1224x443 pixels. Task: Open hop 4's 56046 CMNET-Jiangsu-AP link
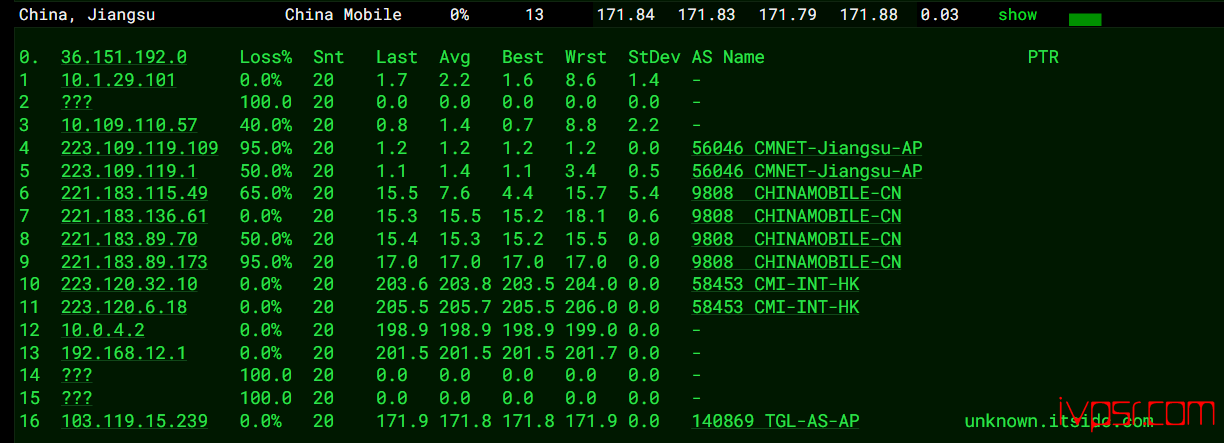pyautogui.click(x=807, y=148)
